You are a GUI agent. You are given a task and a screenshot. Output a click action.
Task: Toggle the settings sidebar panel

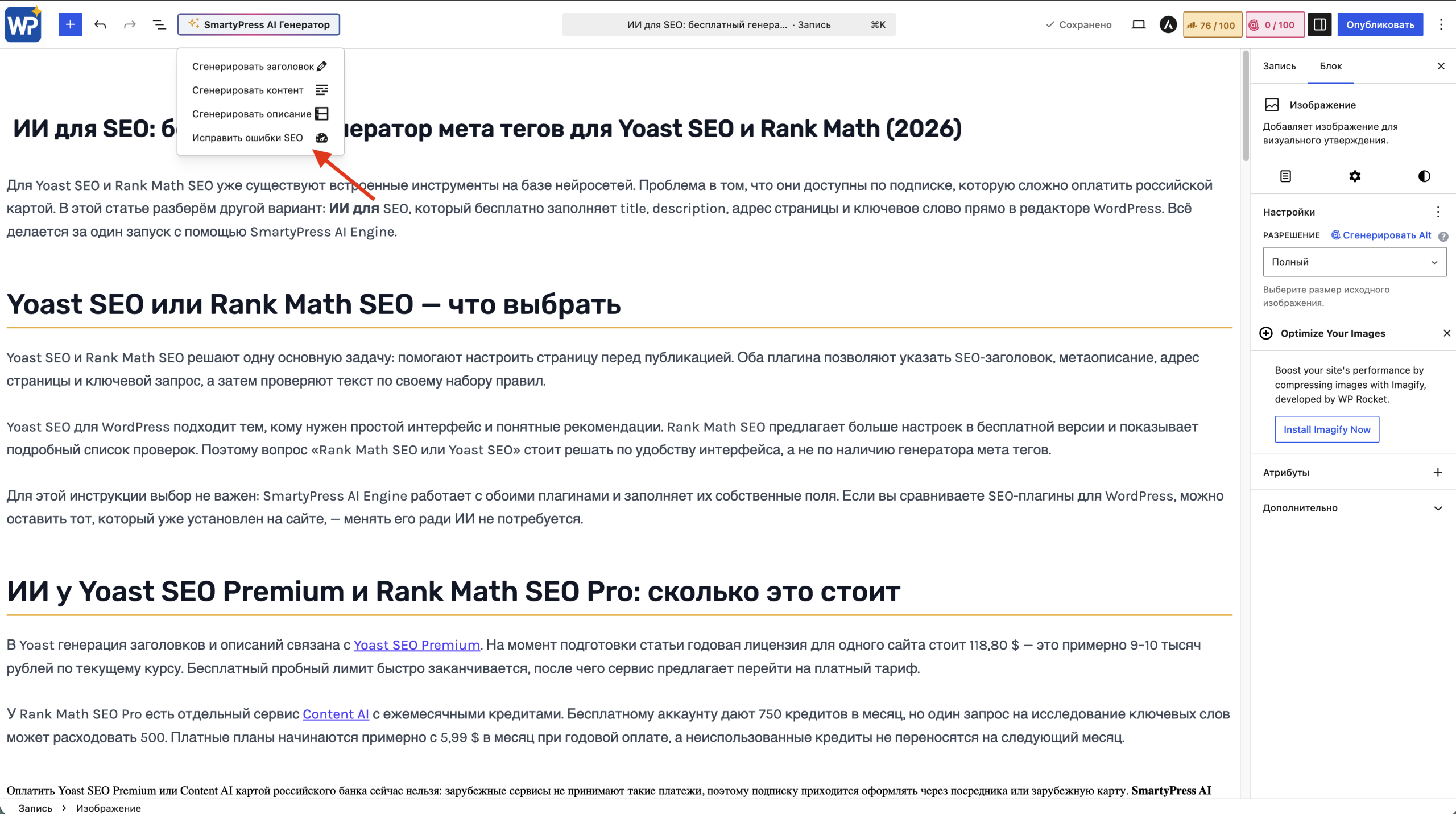coord(1319,24)
